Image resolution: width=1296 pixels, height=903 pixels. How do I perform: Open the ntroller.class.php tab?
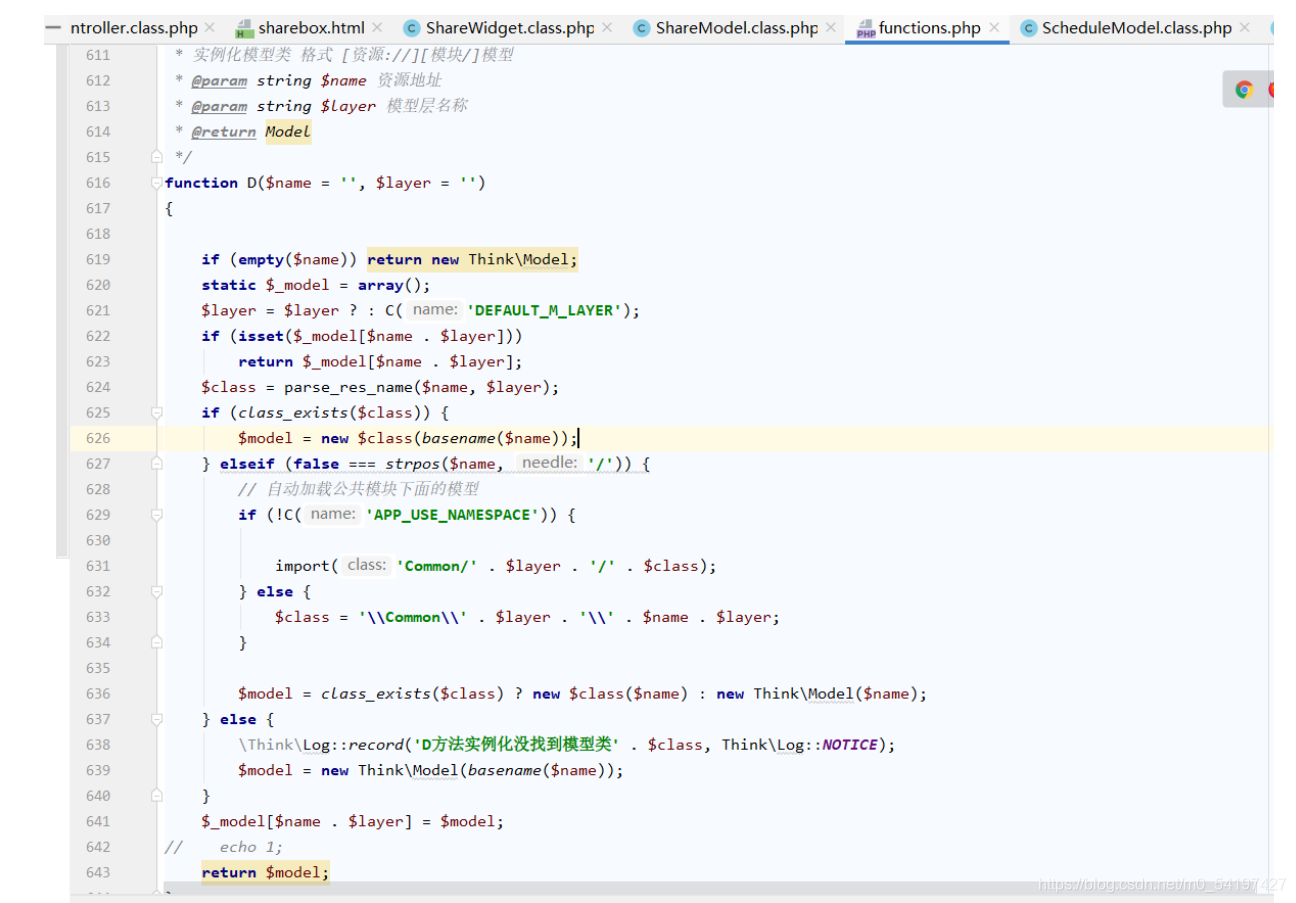134,28
